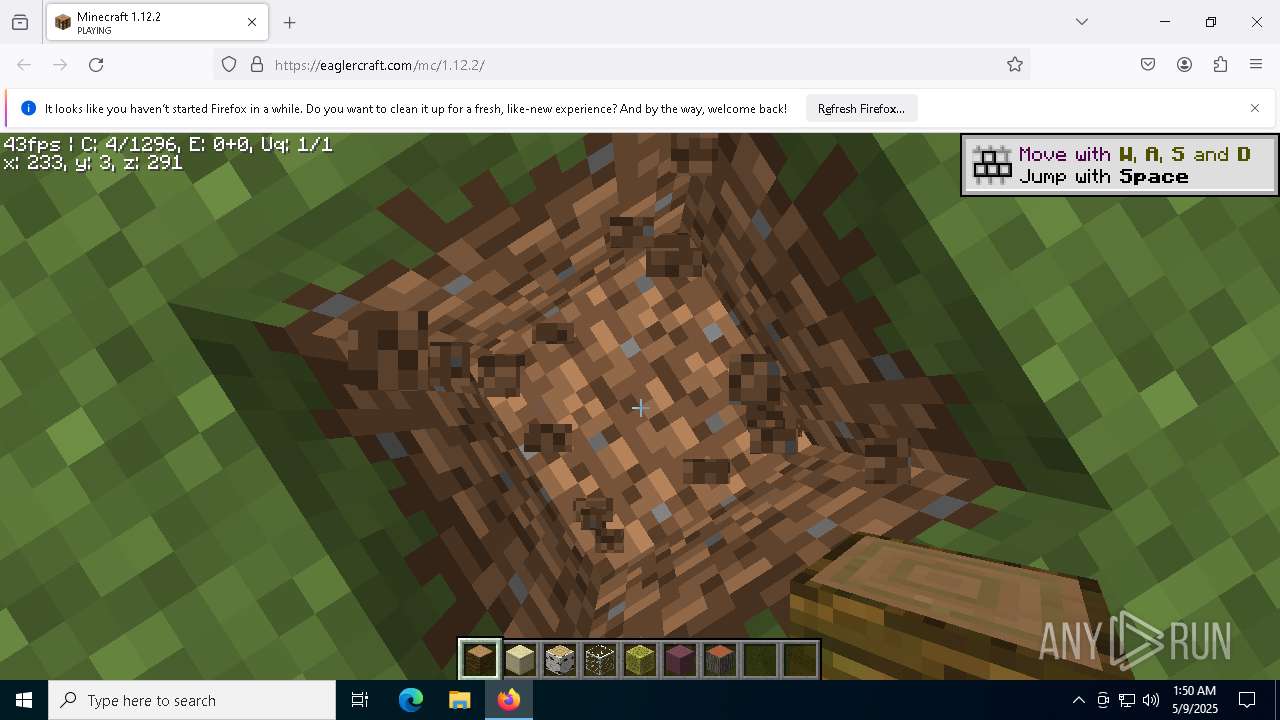Open a new browser tab
Screen dimensions: 1280x720
click(x=290, y=22)
